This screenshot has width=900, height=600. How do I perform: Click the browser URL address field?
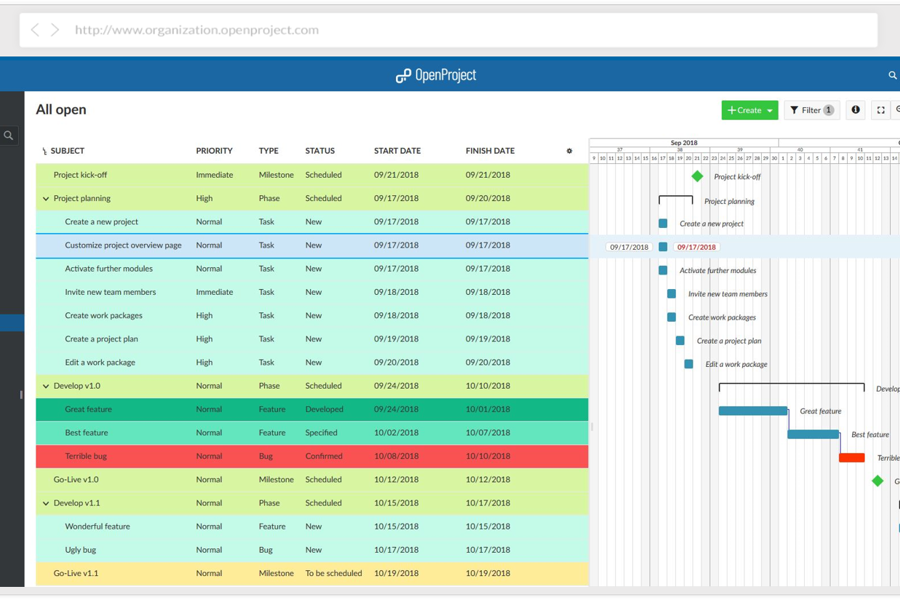pyautogui.click(x=448, y=30)
